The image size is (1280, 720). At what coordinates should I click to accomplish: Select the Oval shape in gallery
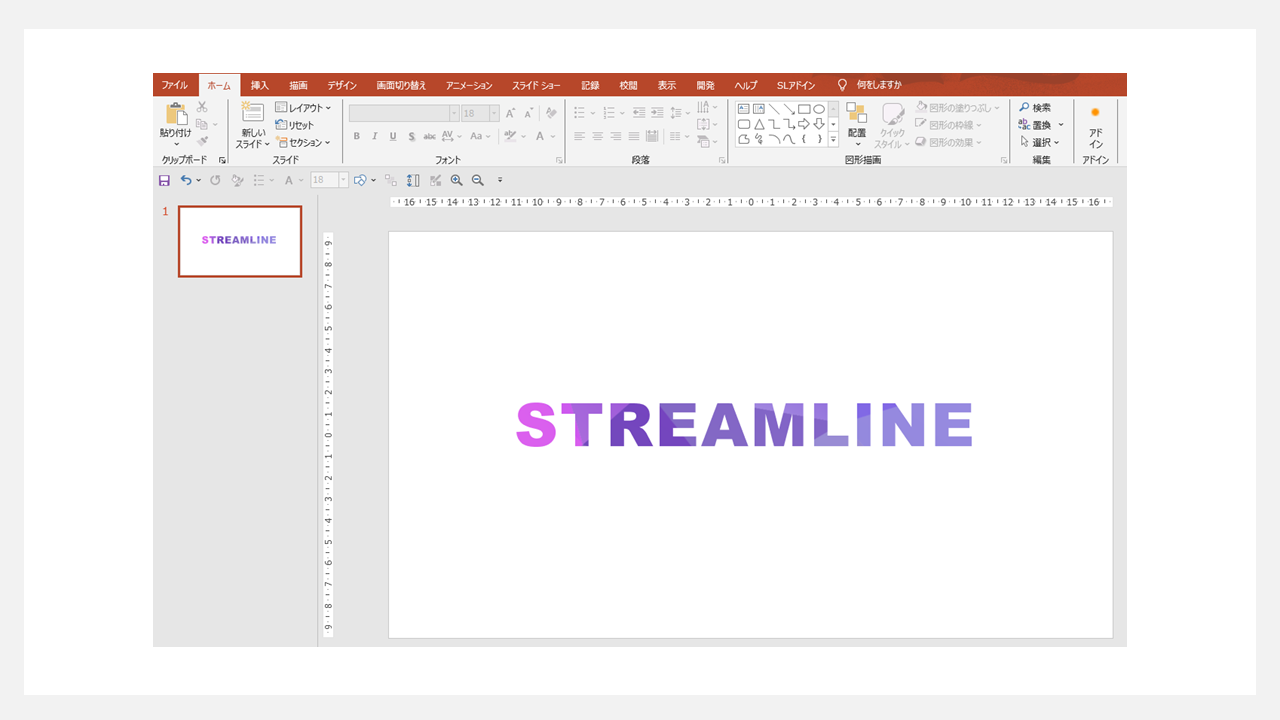tap(819, 109)
